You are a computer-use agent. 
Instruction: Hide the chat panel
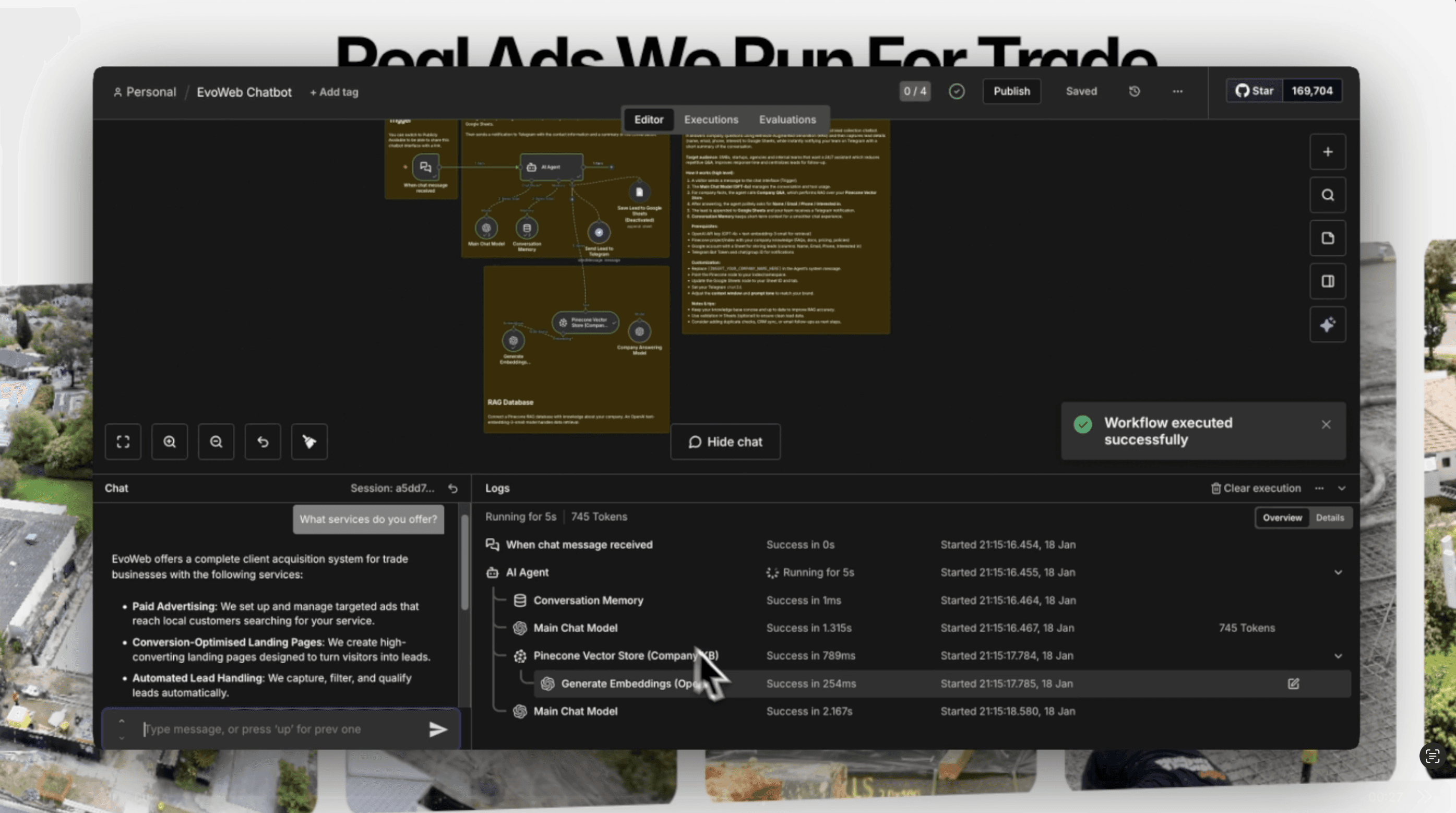[x=725, y=441]
